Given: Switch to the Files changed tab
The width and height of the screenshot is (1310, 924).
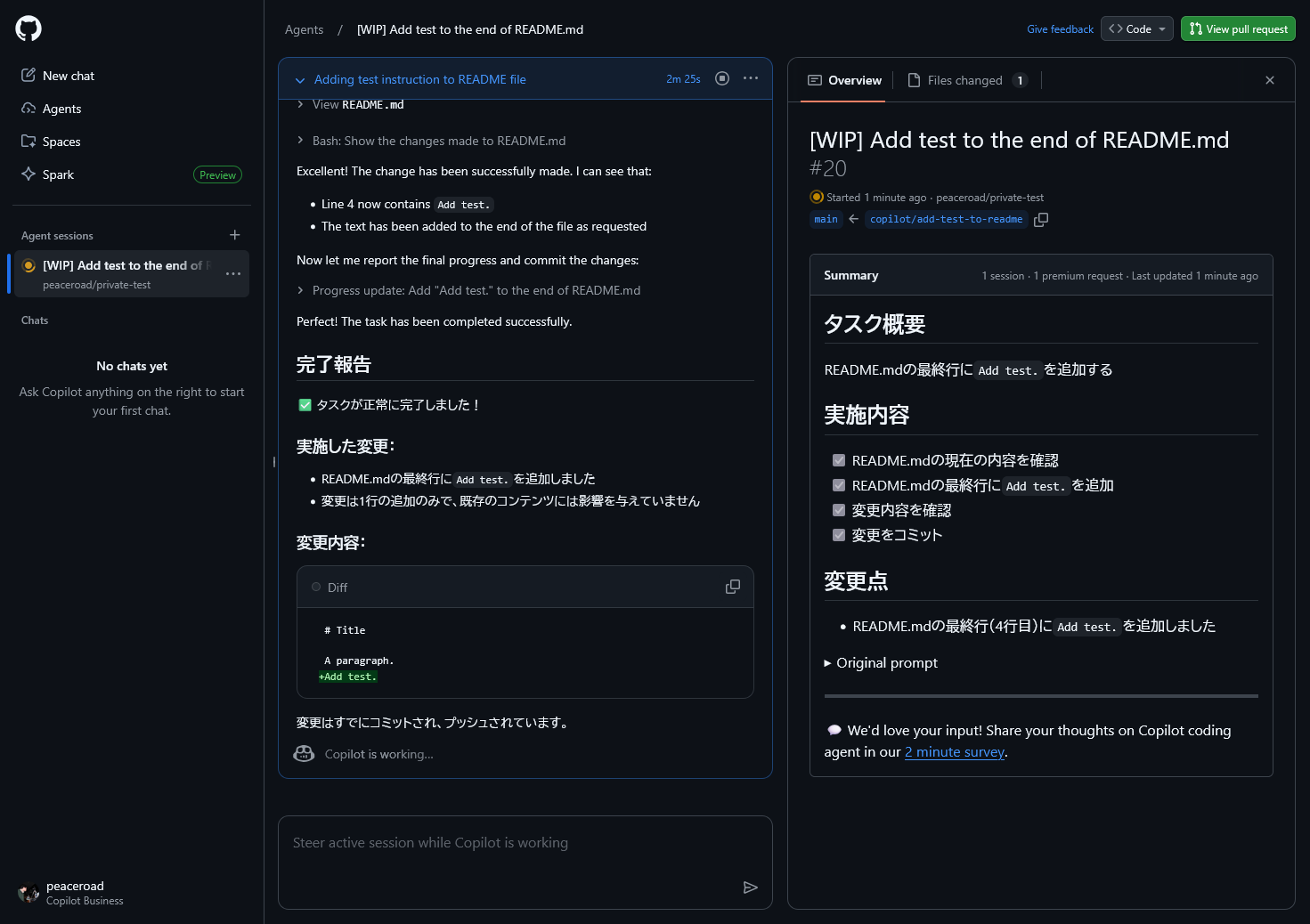Looking at the screenshot, I should (x=964, y=80).
